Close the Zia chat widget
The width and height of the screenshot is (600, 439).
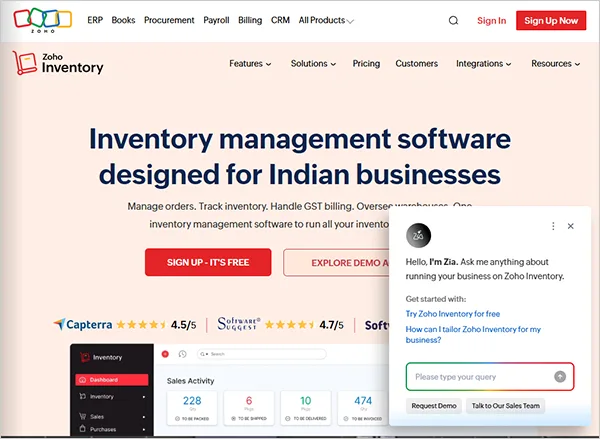pyautogui.click(x=571, y=226)
